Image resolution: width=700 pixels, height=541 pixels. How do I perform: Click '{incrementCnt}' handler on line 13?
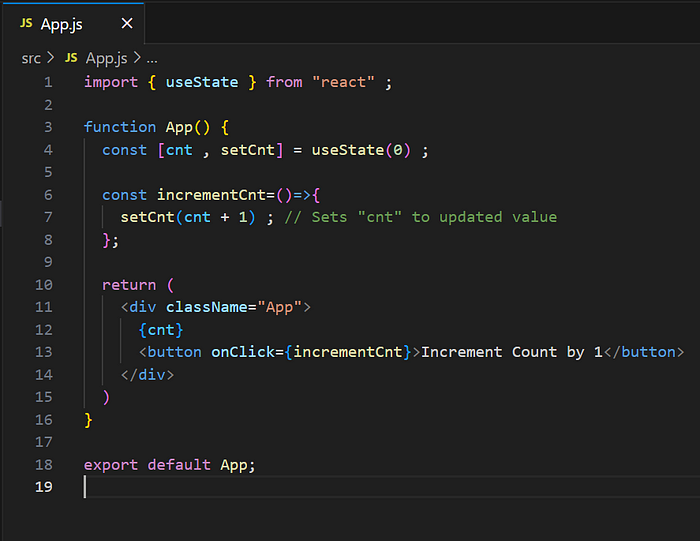[x=348, y=353]
